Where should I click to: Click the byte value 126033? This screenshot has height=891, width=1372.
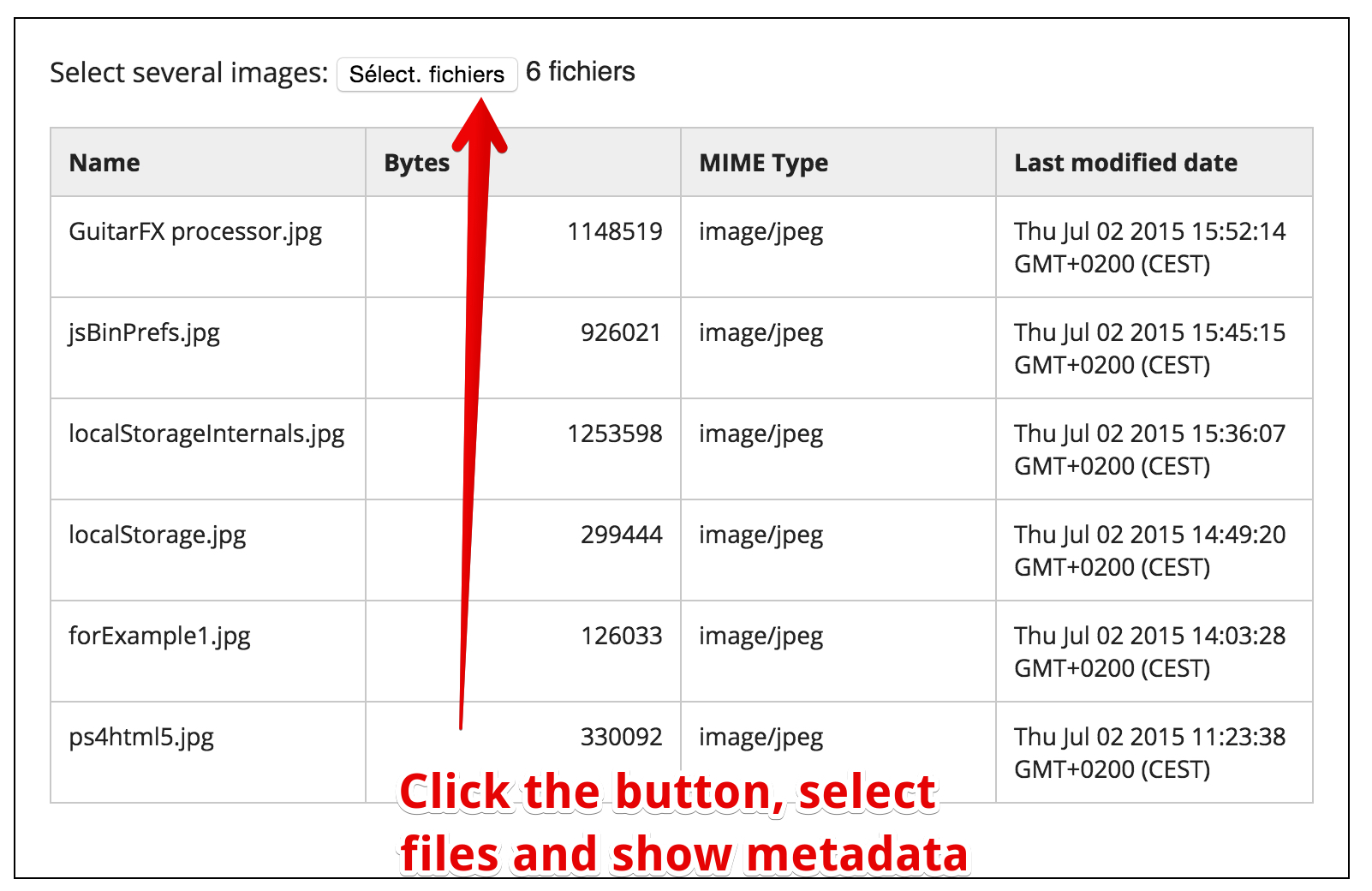pos(621,636)
